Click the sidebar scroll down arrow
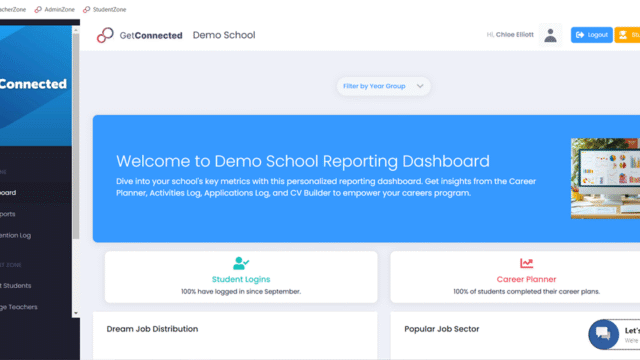The height and width of the screenshot is (360, 640). click(x=76, y=313)
